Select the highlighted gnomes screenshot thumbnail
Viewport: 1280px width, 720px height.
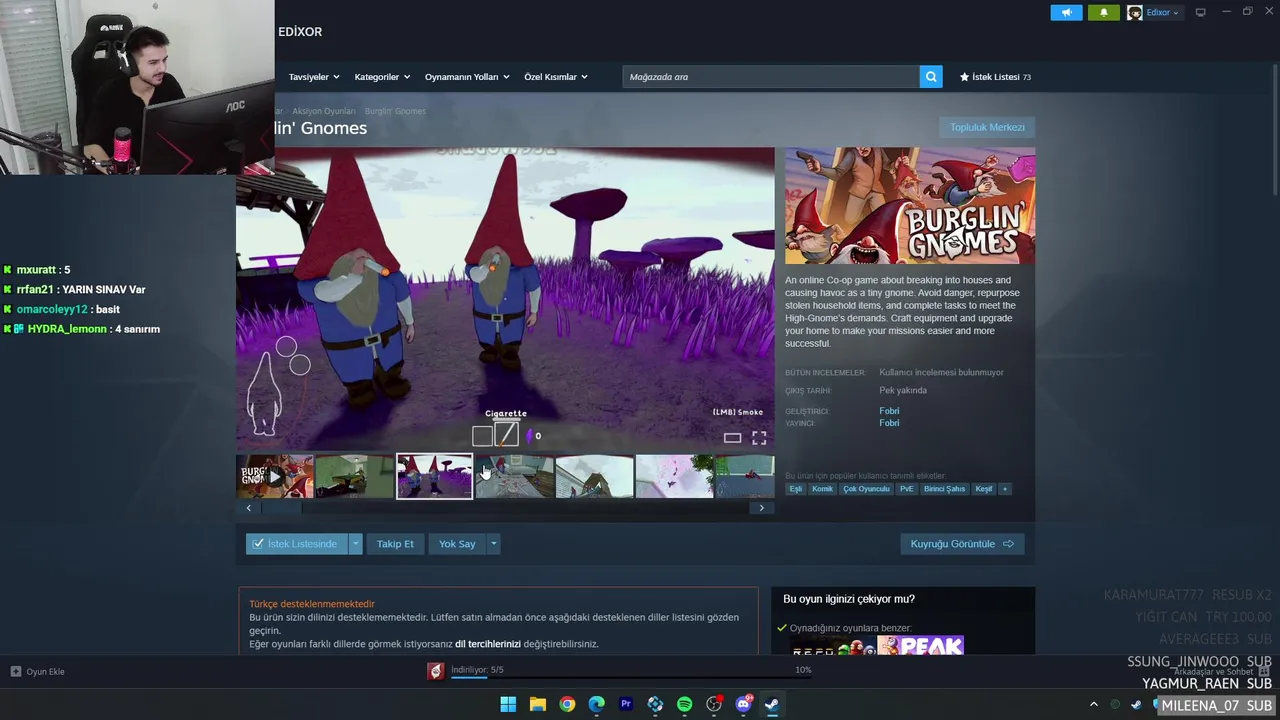(x=434, y=477)
